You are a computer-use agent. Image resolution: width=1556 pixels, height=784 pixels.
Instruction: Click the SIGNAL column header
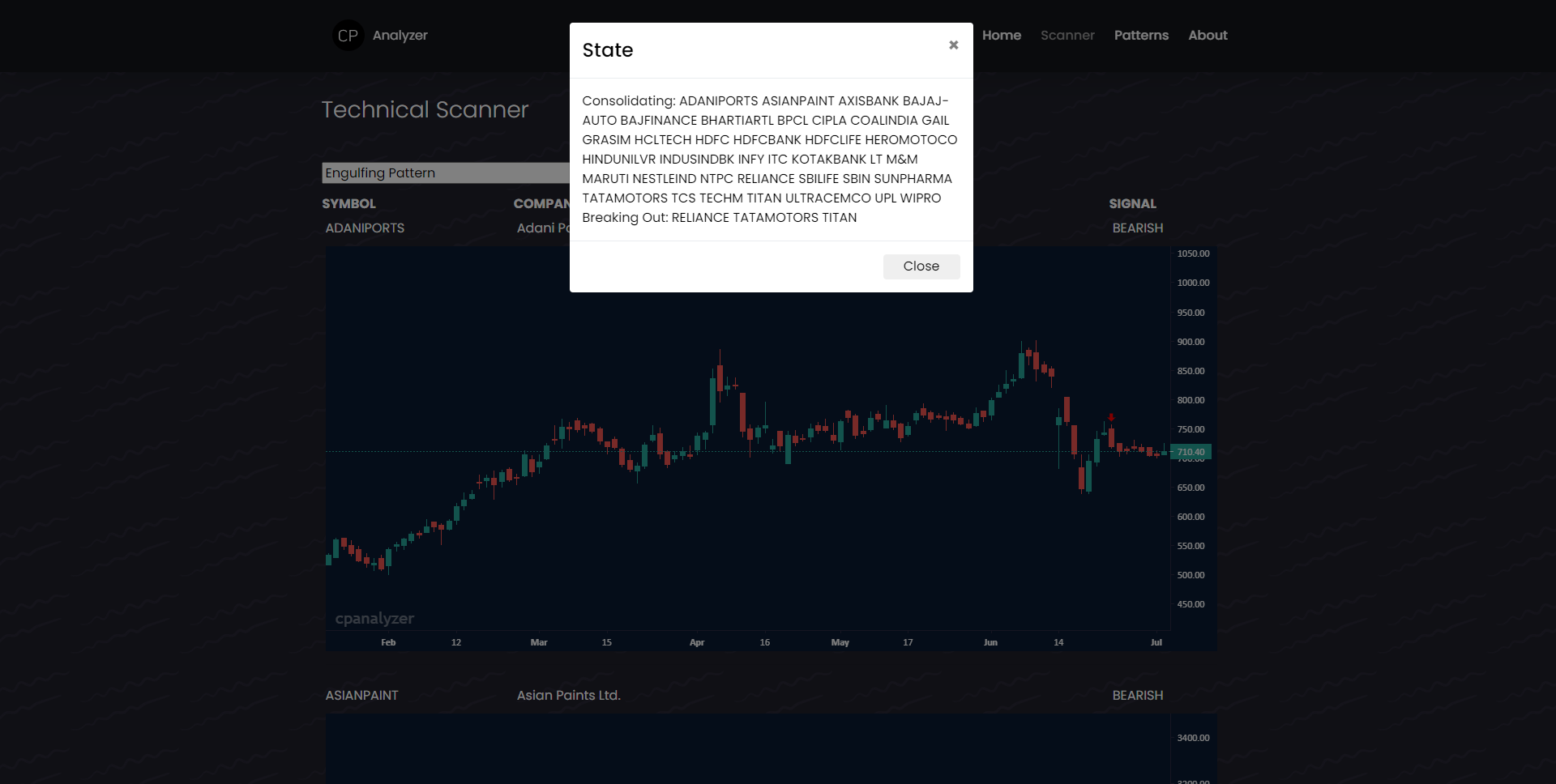click(1132, 204)
